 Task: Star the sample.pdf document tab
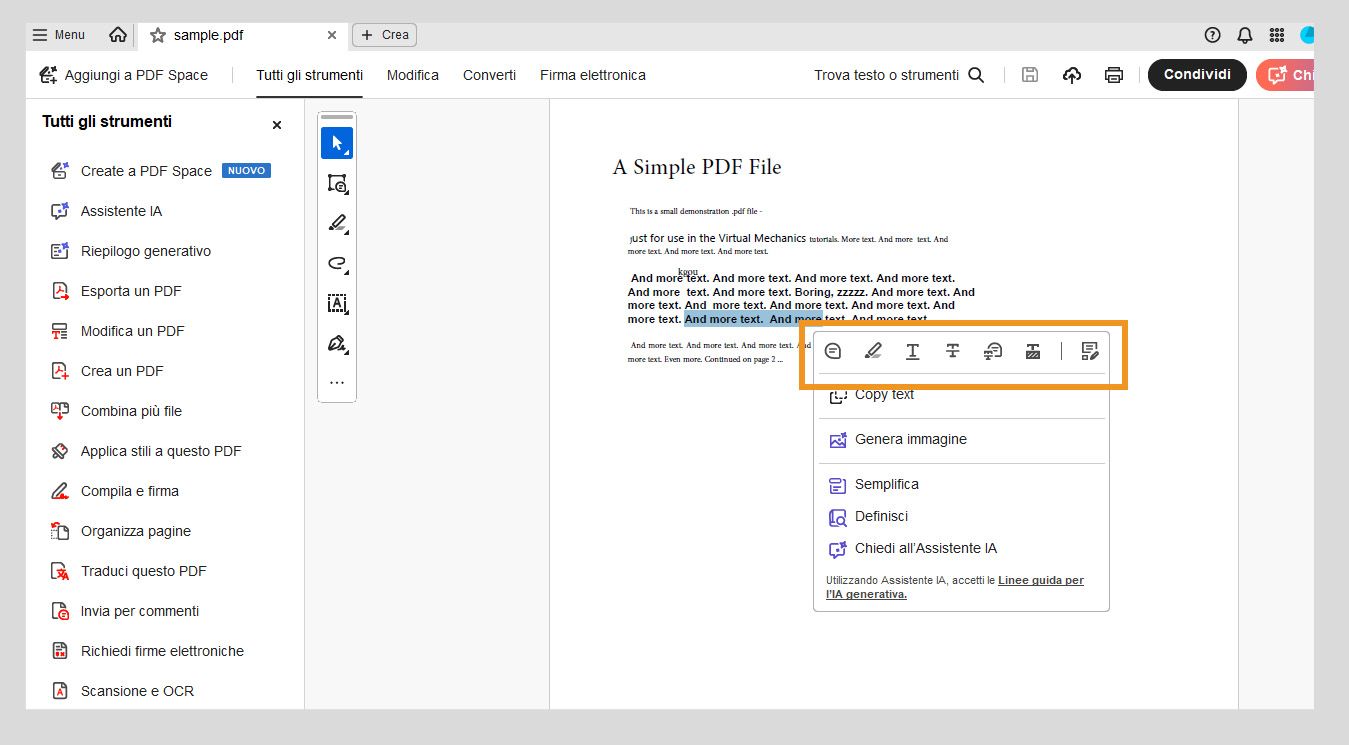point(158,35)
